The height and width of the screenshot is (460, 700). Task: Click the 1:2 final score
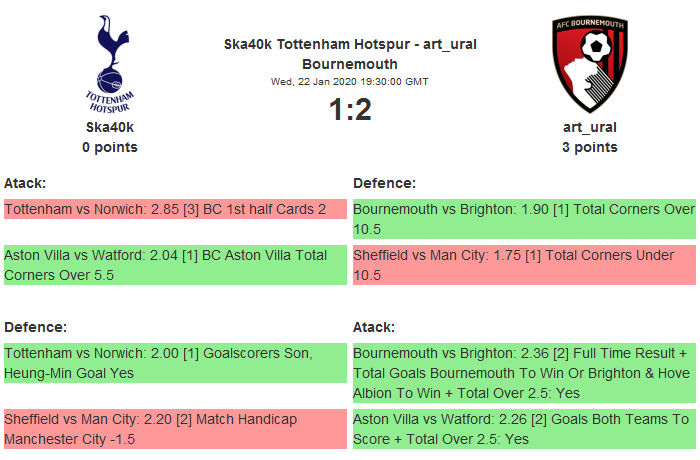[350, 109]
